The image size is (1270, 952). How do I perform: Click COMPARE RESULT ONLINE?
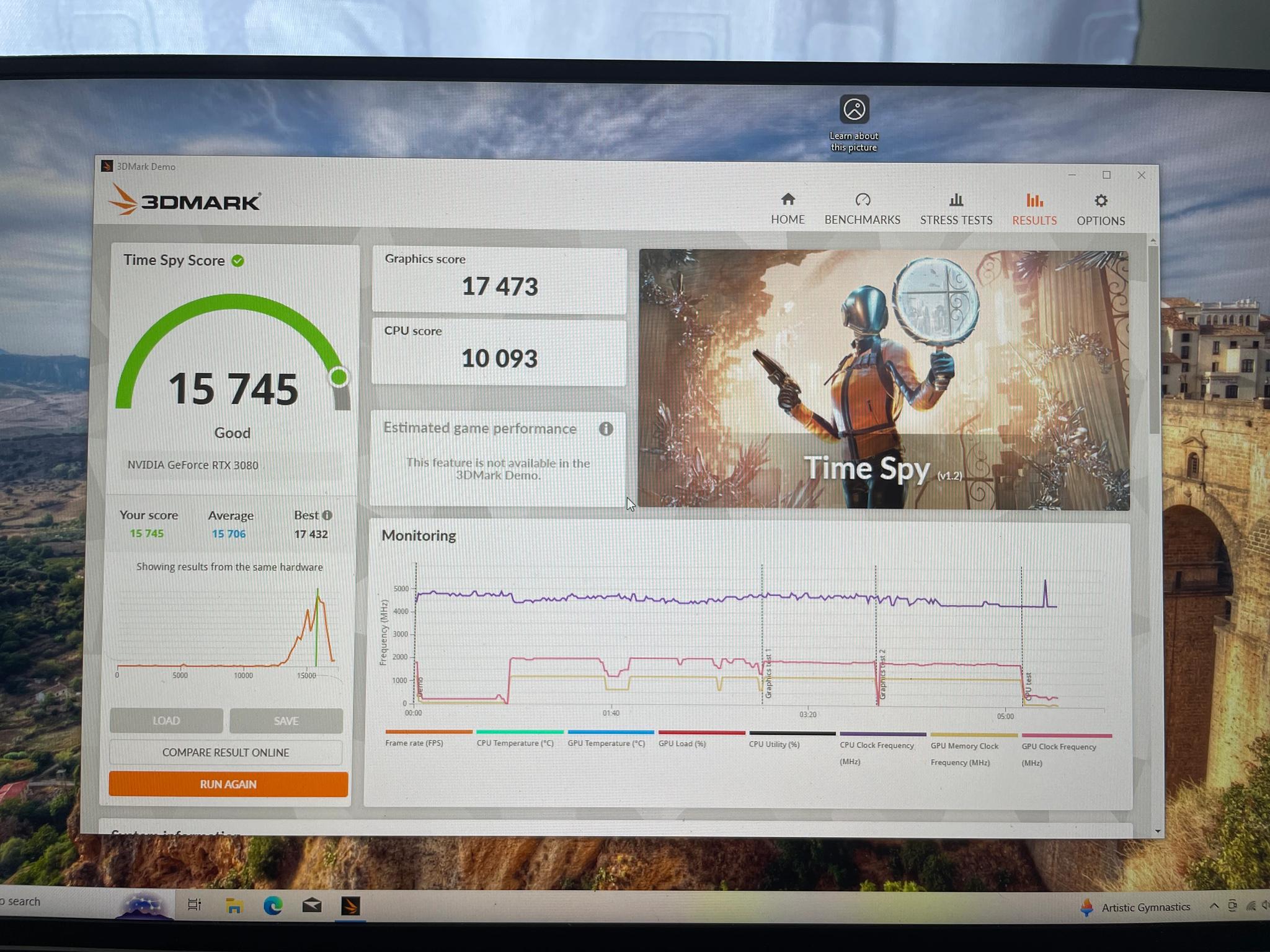226,752
